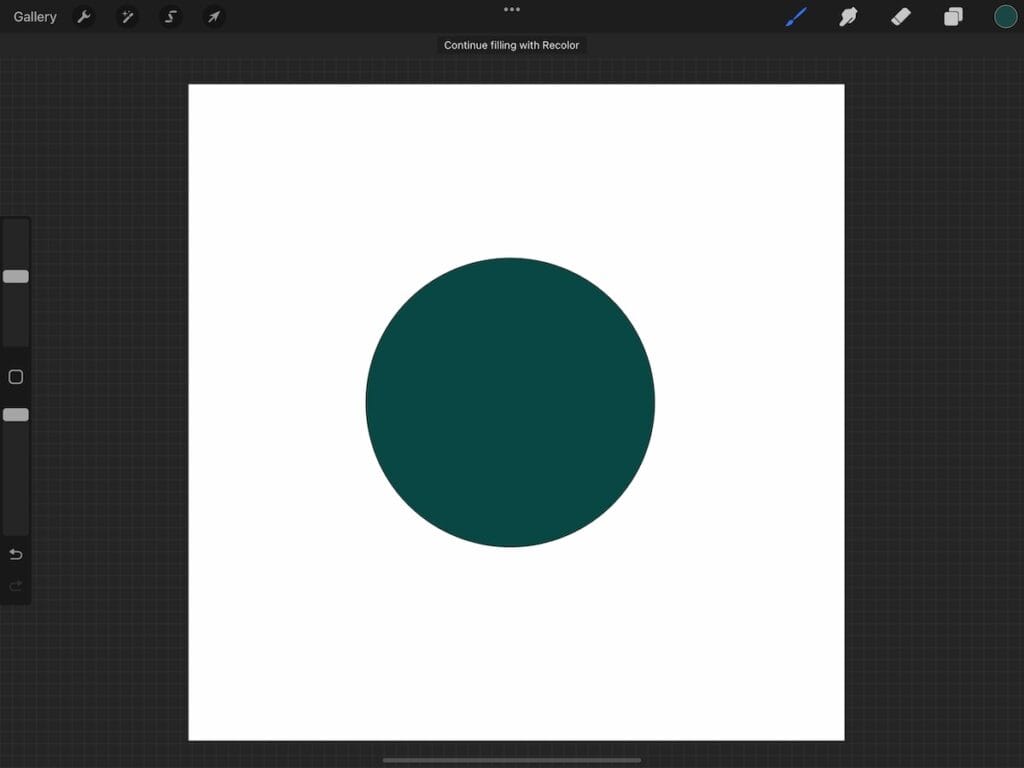Open the Actions menu with wrench icon
1024x768 pixels.
85,16
